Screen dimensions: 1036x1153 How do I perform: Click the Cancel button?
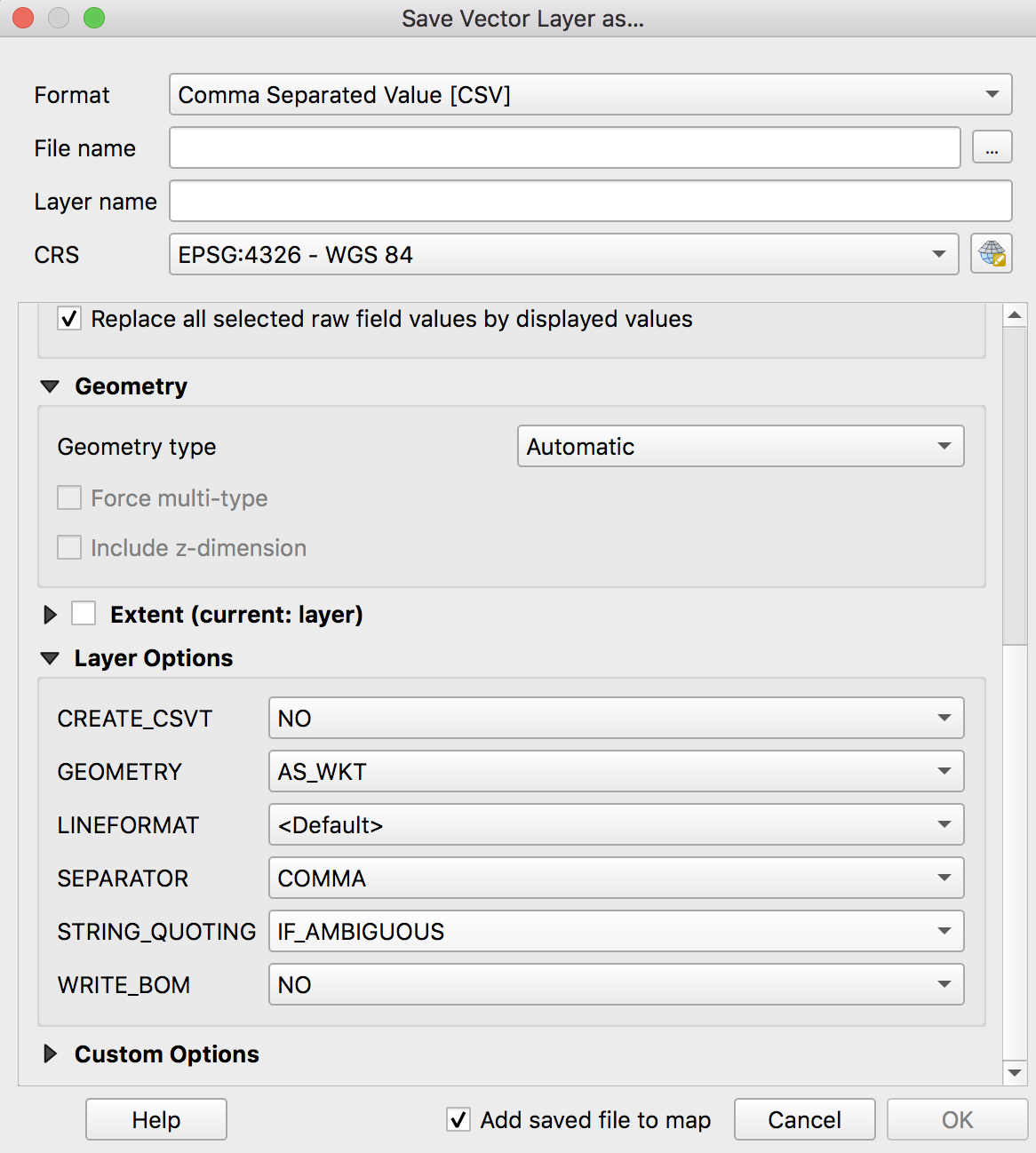pyautogui.click(x=804, y=1120)
